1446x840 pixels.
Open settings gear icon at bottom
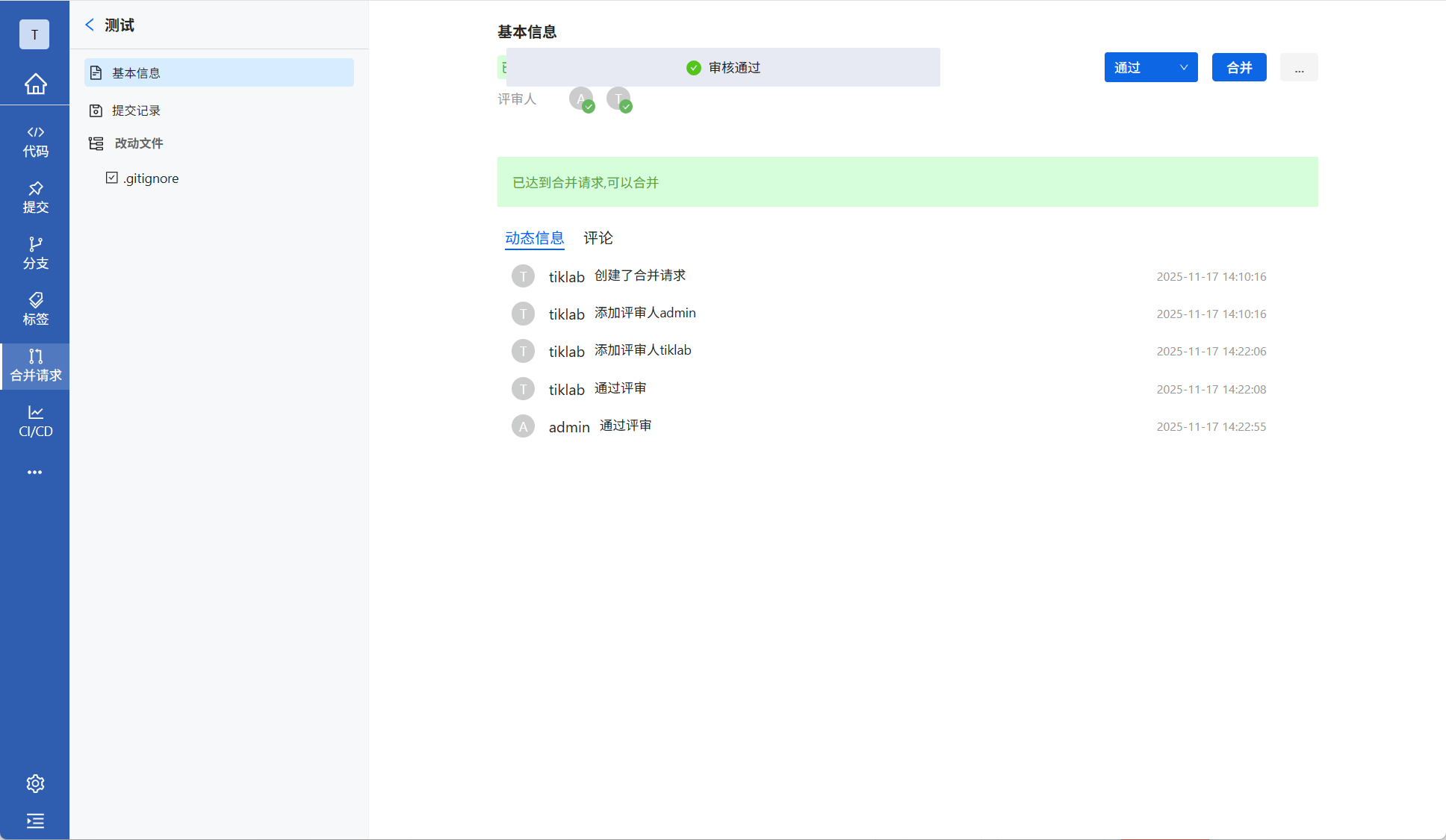[35, 783]
